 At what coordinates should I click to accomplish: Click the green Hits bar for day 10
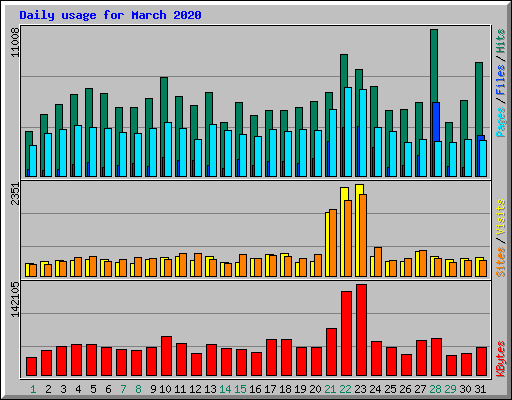click(164, 100)
